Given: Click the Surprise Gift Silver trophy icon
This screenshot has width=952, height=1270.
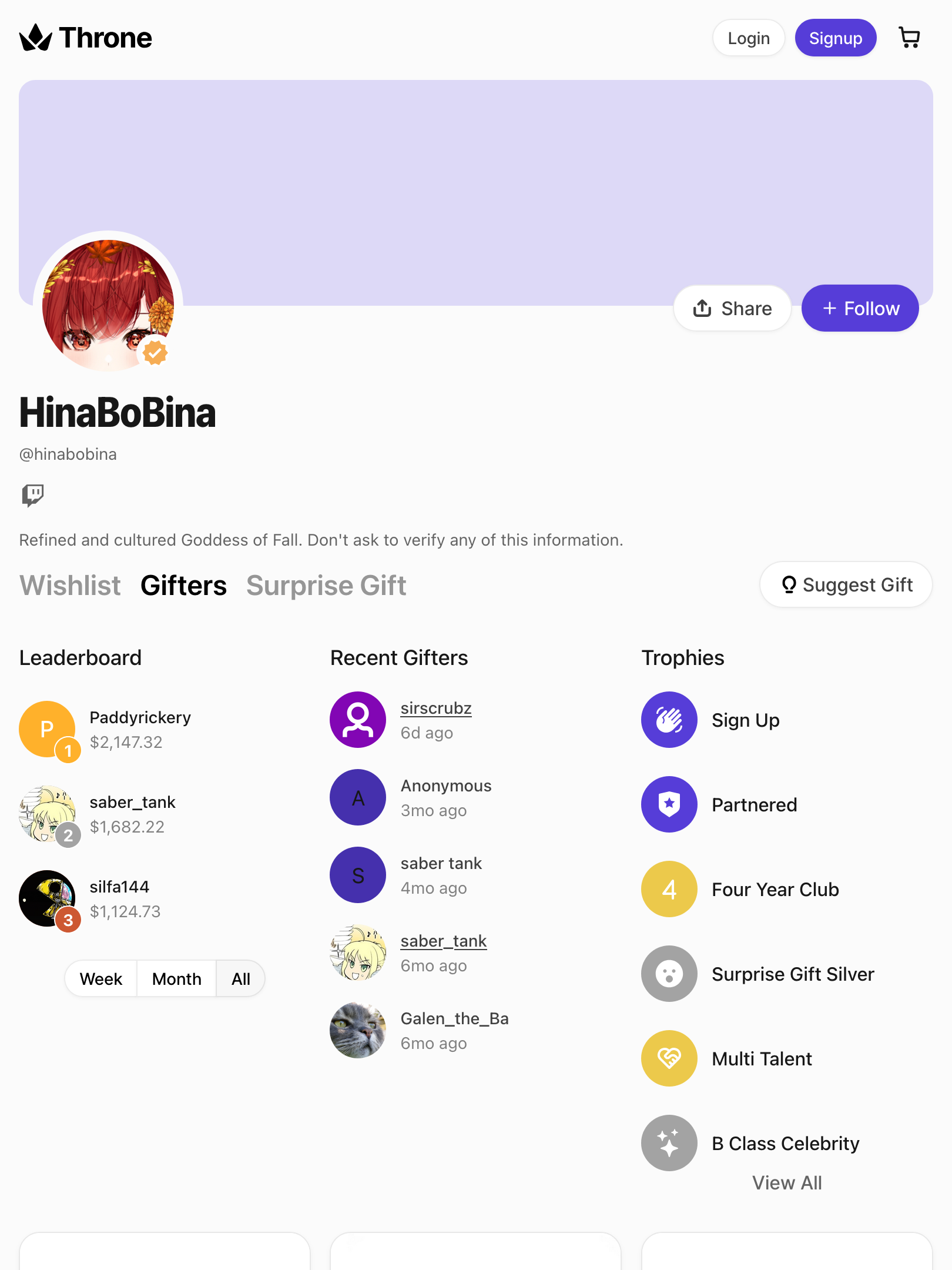Looking at the screenshot, I should point(669,974).
